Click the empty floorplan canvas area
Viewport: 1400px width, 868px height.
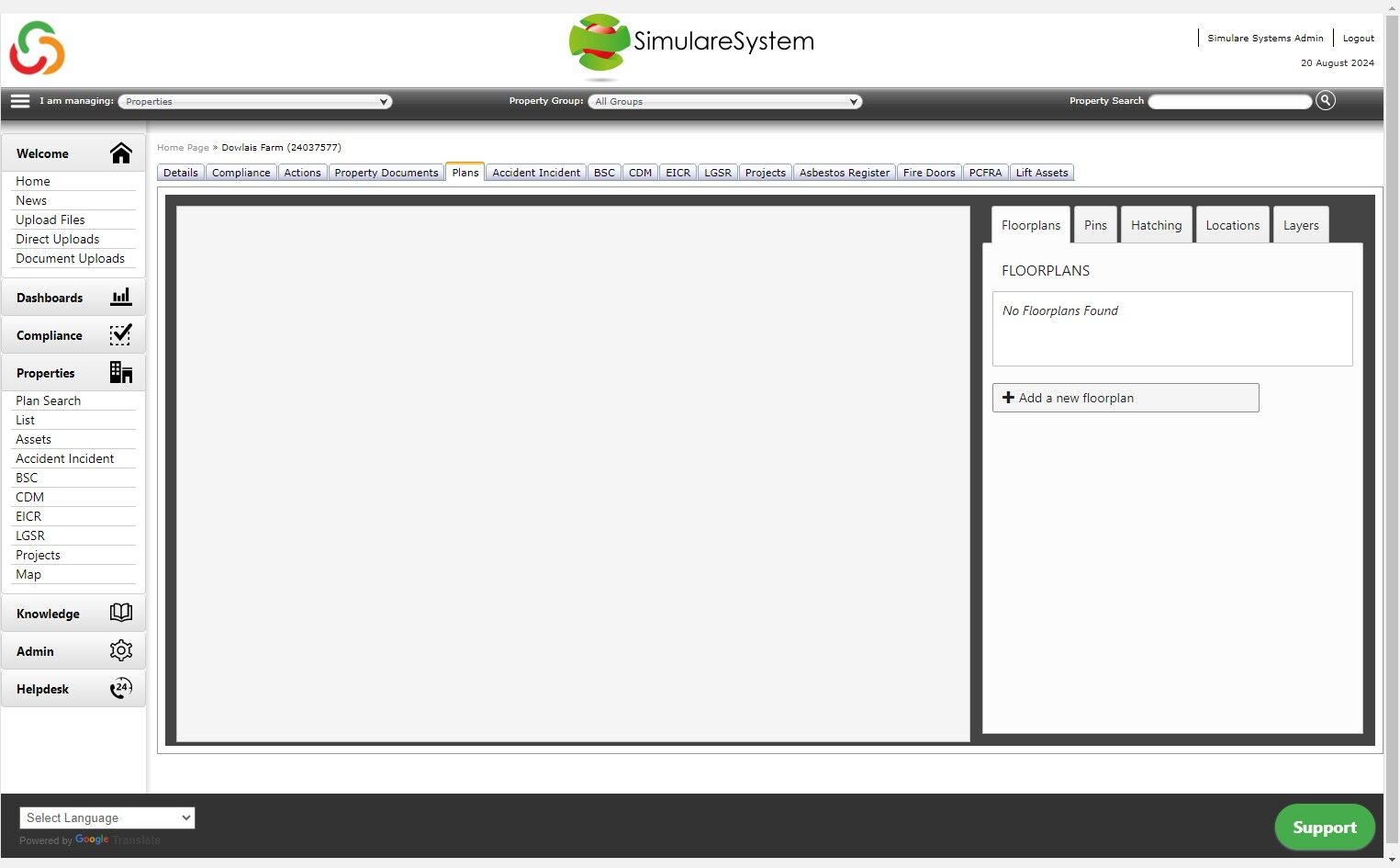click(573, 474)
